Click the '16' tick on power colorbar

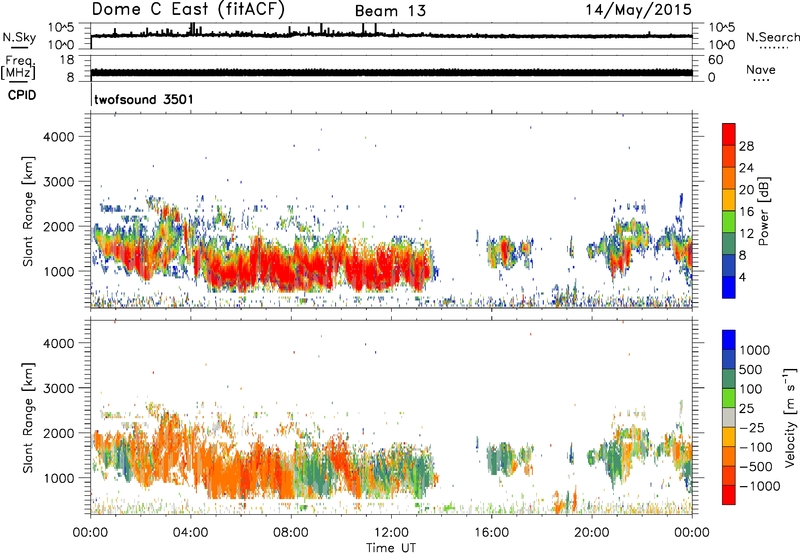746,212
